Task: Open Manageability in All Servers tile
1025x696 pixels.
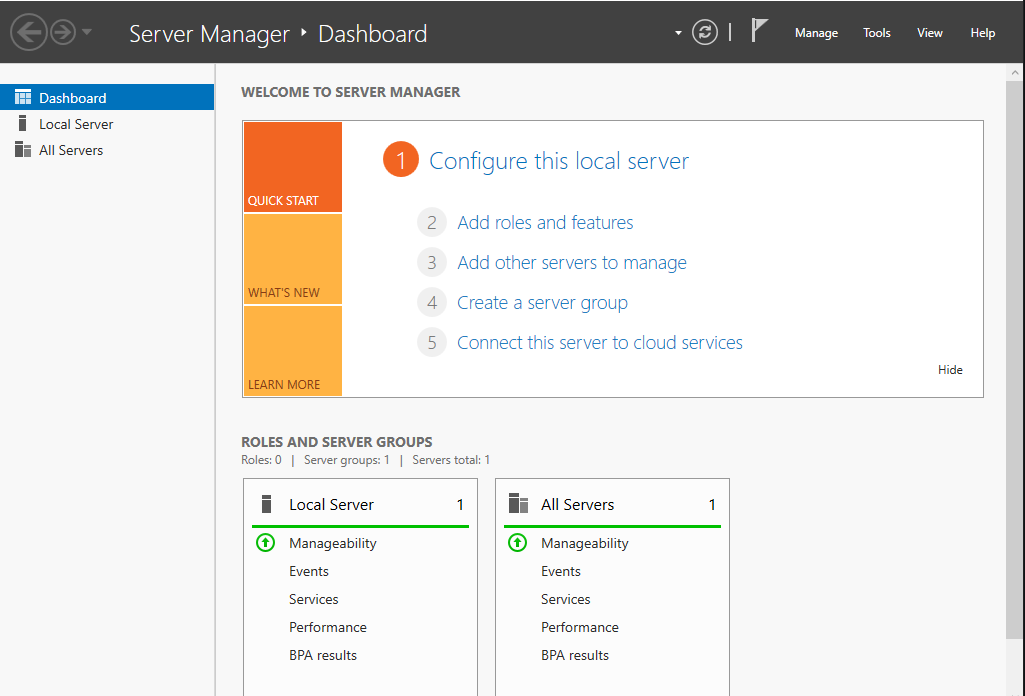Action: pos(584,543)
